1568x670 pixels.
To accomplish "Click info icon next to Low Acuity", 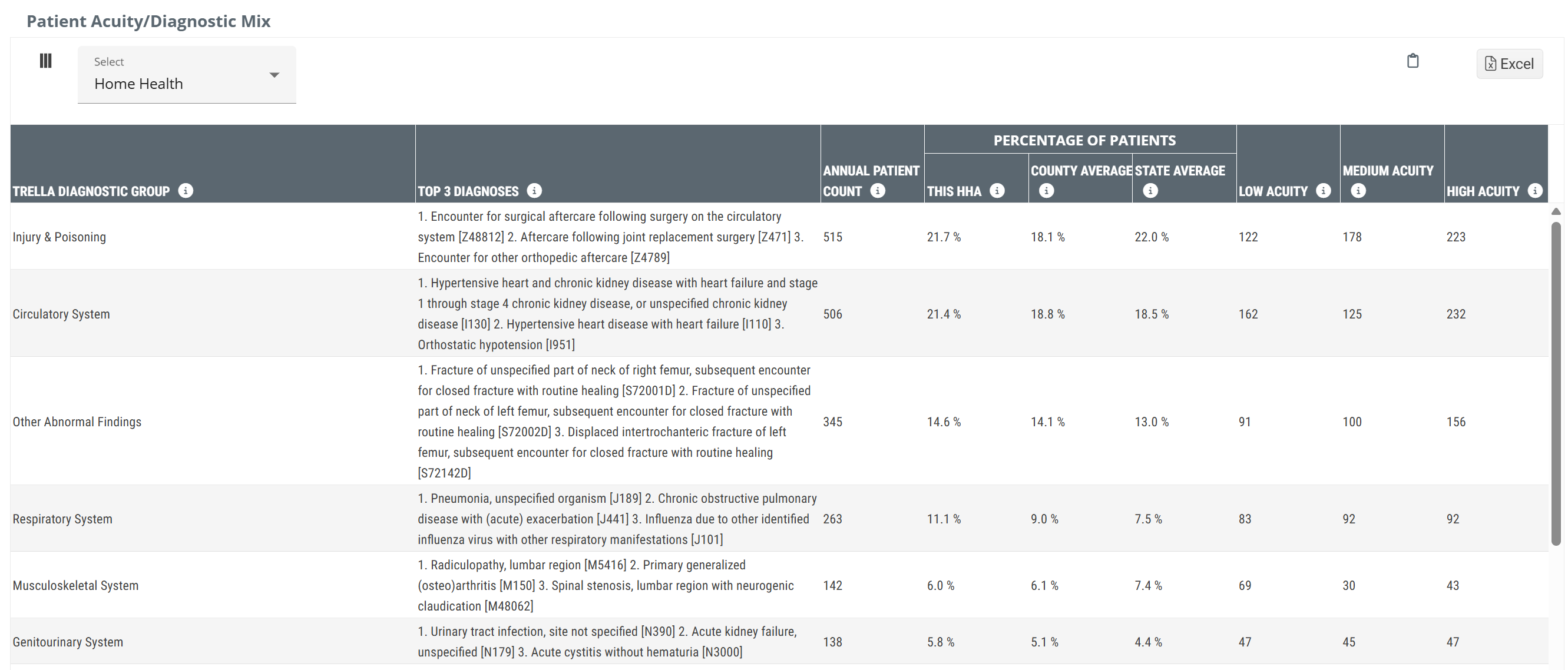I will 1324,191.
